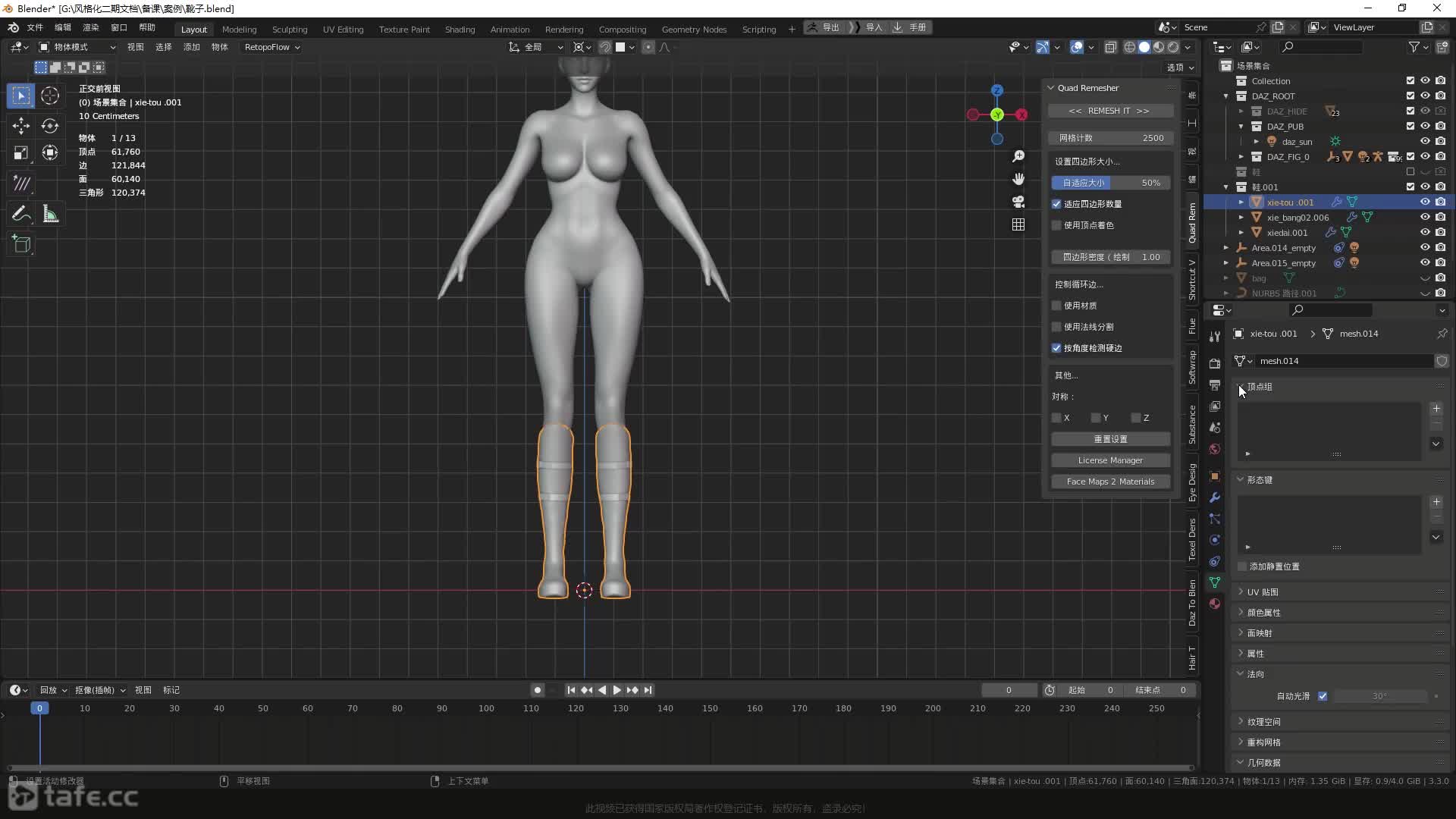Adjust the 四边形密度 slider

pyautogui.click(x=1110, y=257)
